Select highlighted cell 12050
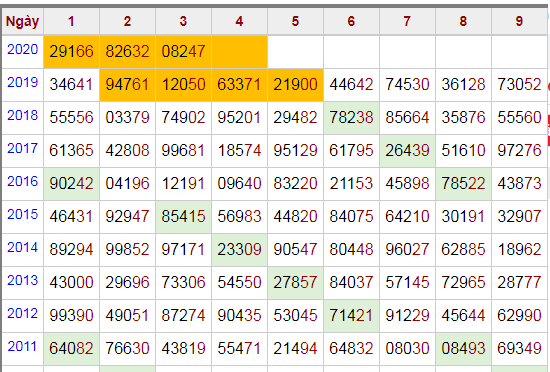 [x=183, y=84]
